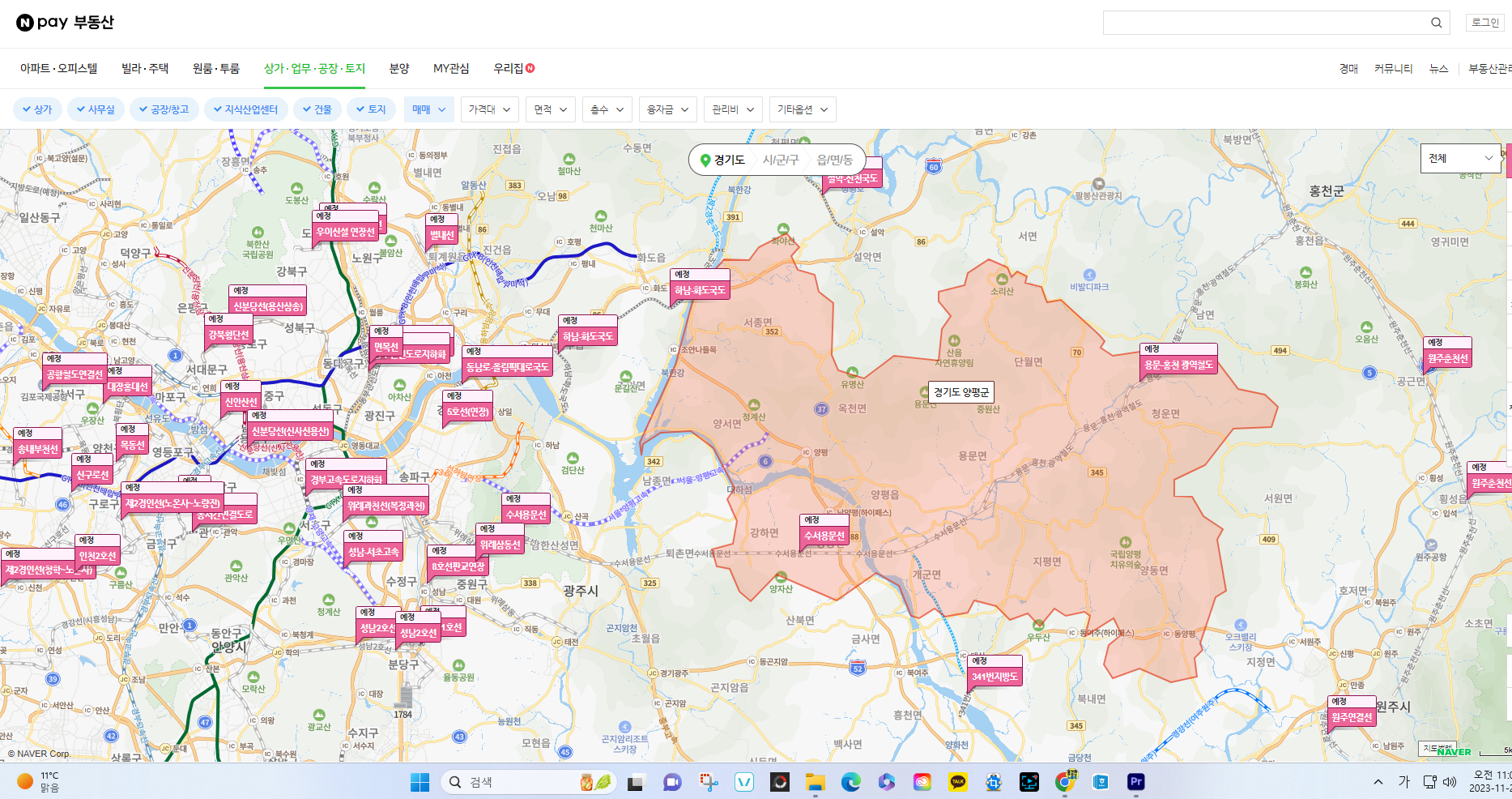Open the 뉴스 link
Screen dimensions: 1512x799
1438,69
